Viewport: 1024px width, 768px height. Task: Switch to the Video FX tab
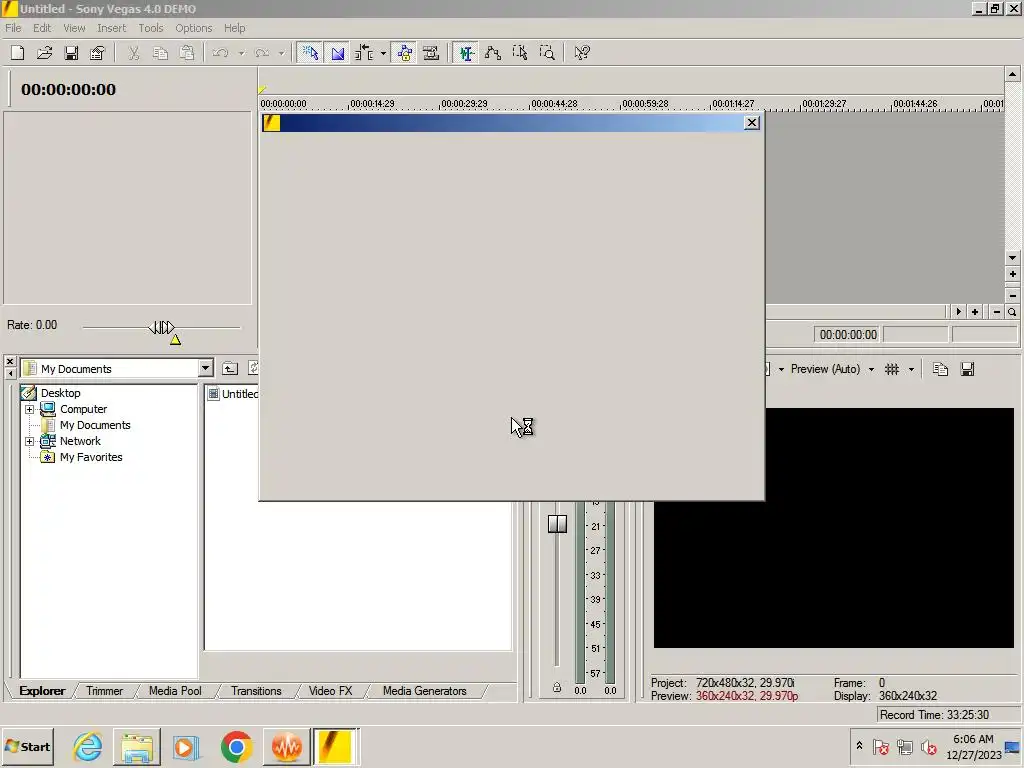point(330,691)
